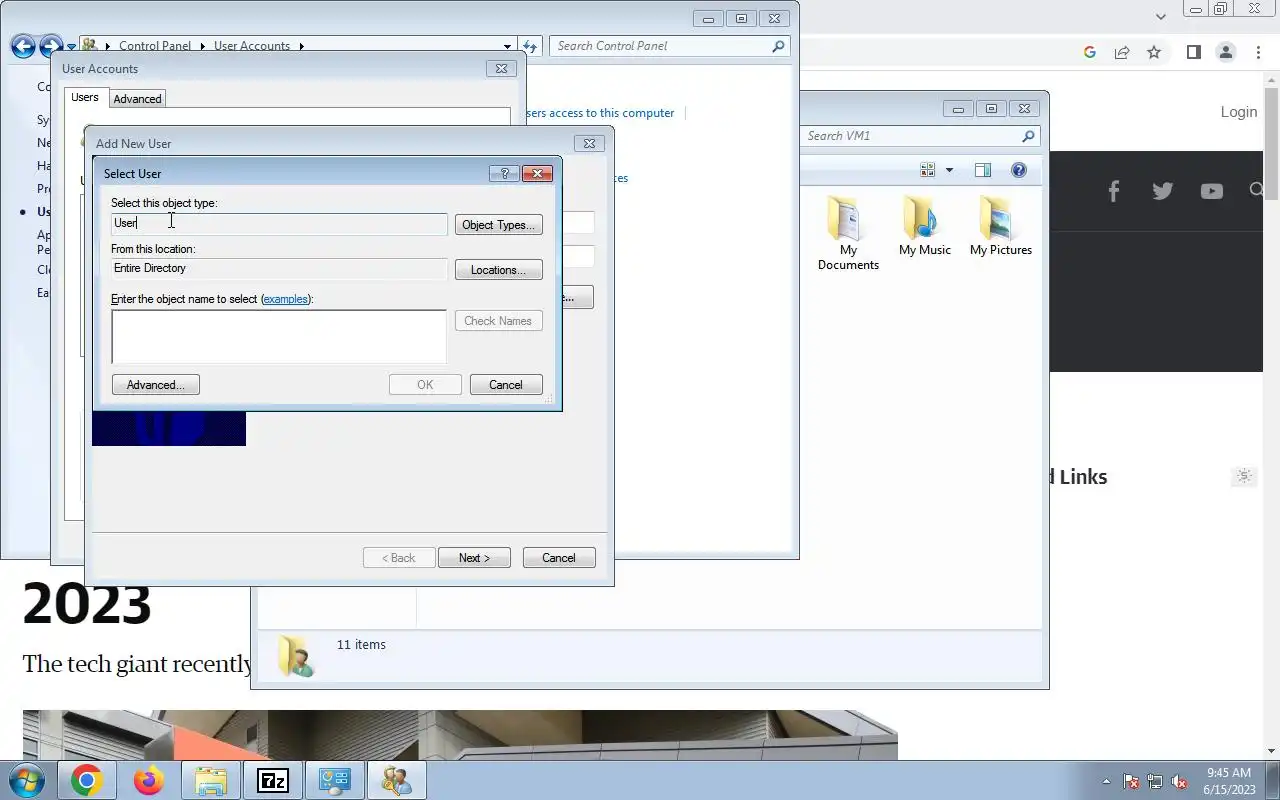Click the Locations button
The width and height of the screenshot is (1280, 800).
[x=499, y=270]
